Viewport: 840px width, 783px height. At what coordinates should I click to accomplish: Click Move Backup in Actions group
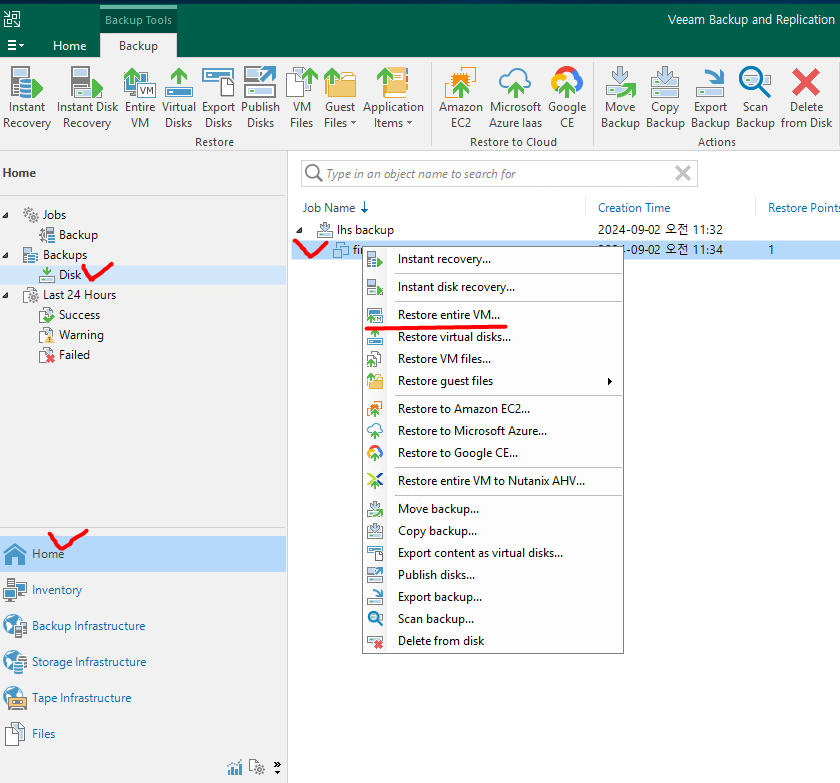click(620, 98)
